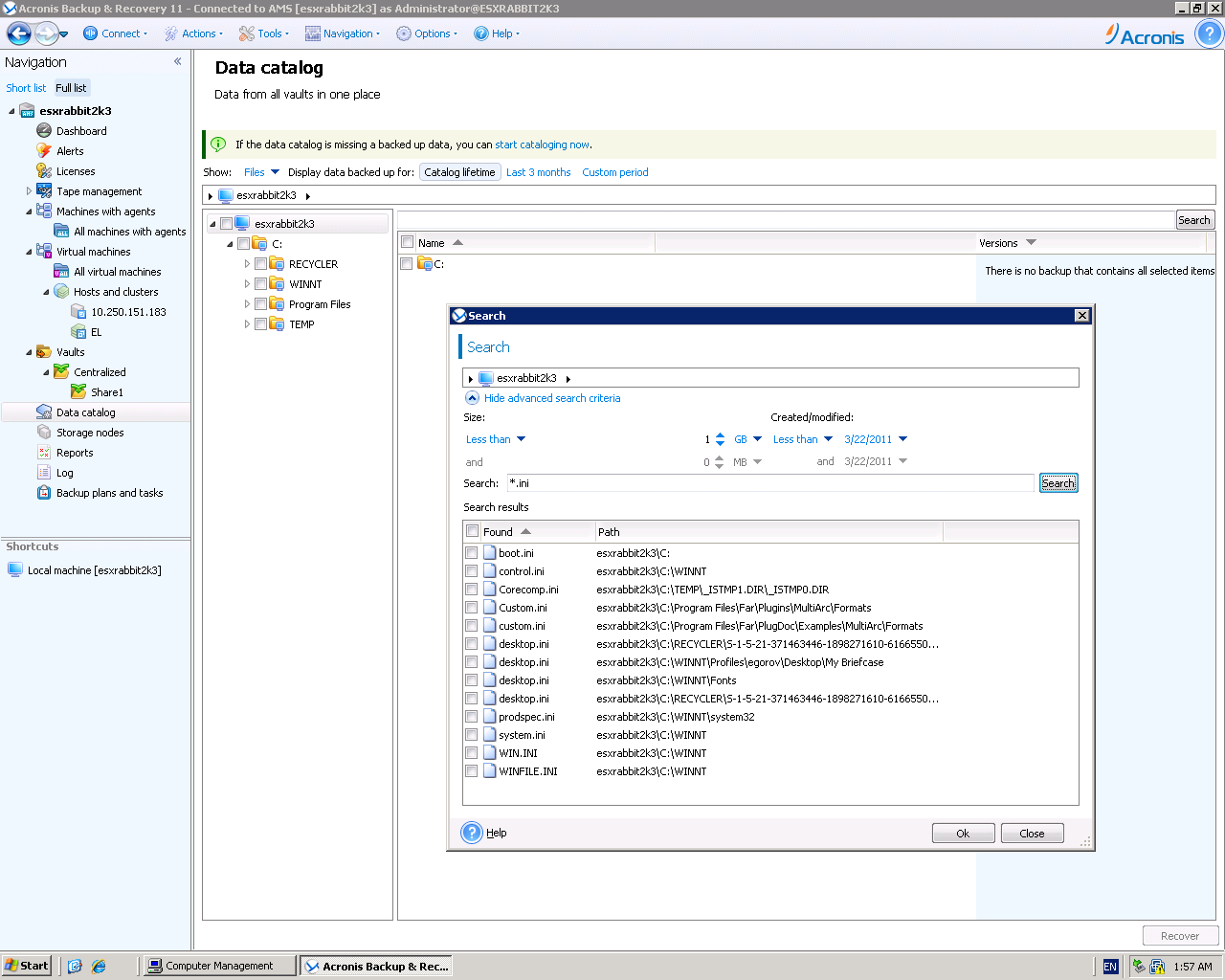This screenshot has width=1225, height=980.
Task: Click the Data catalog icon in navigation
Action: 44,412
